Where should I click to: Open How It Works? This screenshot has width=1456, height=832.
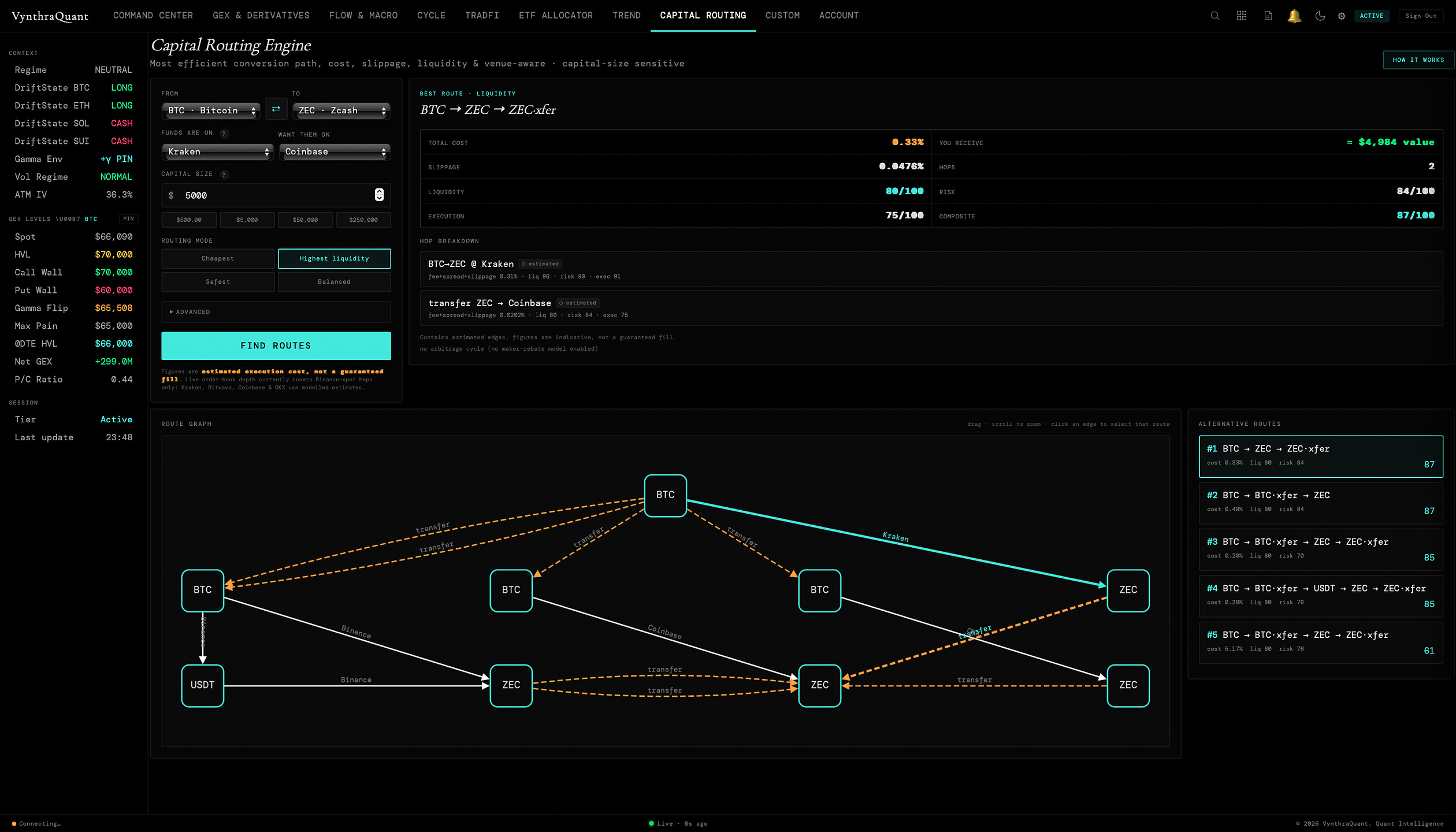click(x=1418, y=60)
